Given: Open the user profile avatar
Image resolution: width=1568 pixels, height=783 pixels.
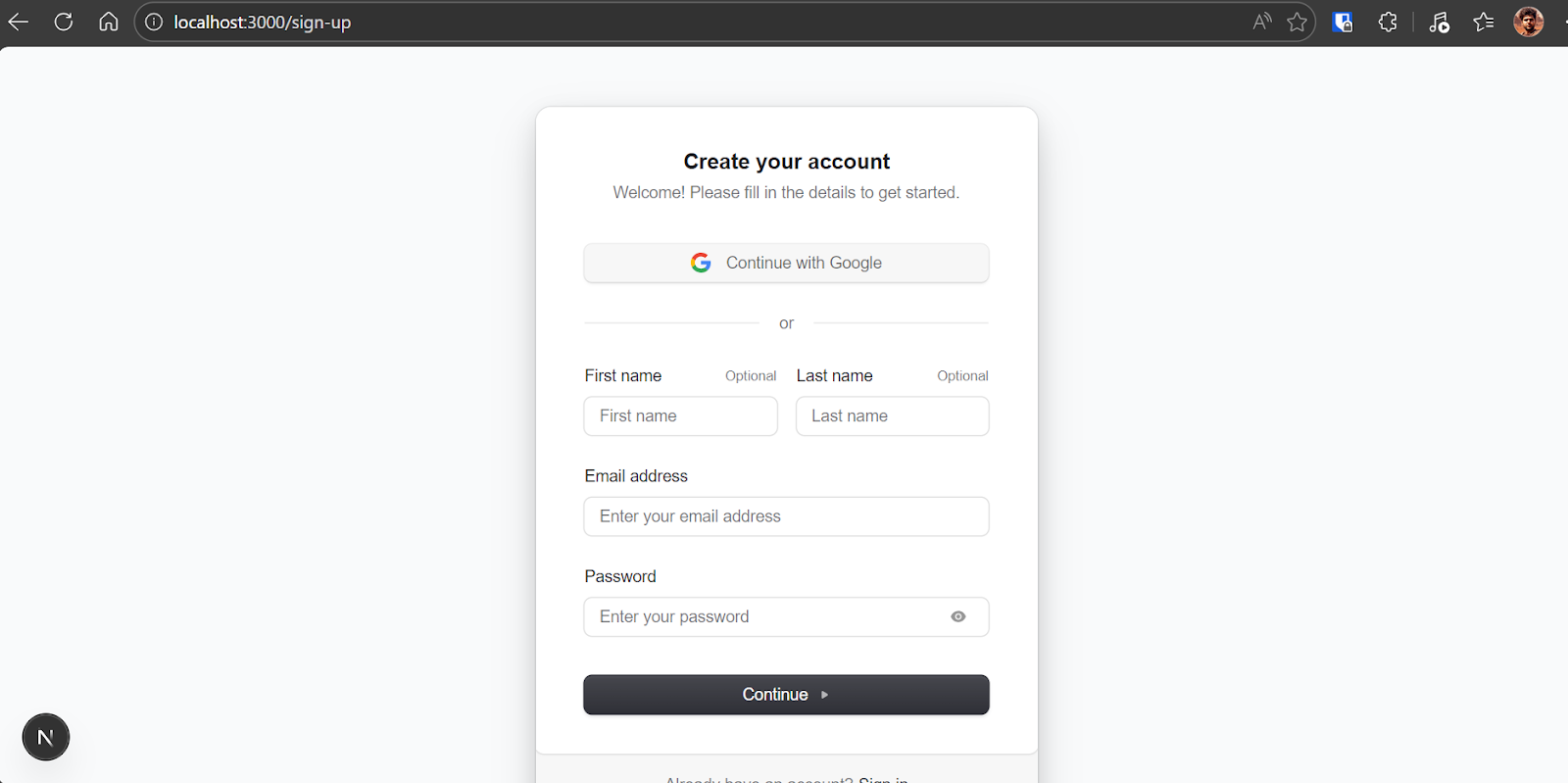Looking at the screenshot, I should [1528, 22].
